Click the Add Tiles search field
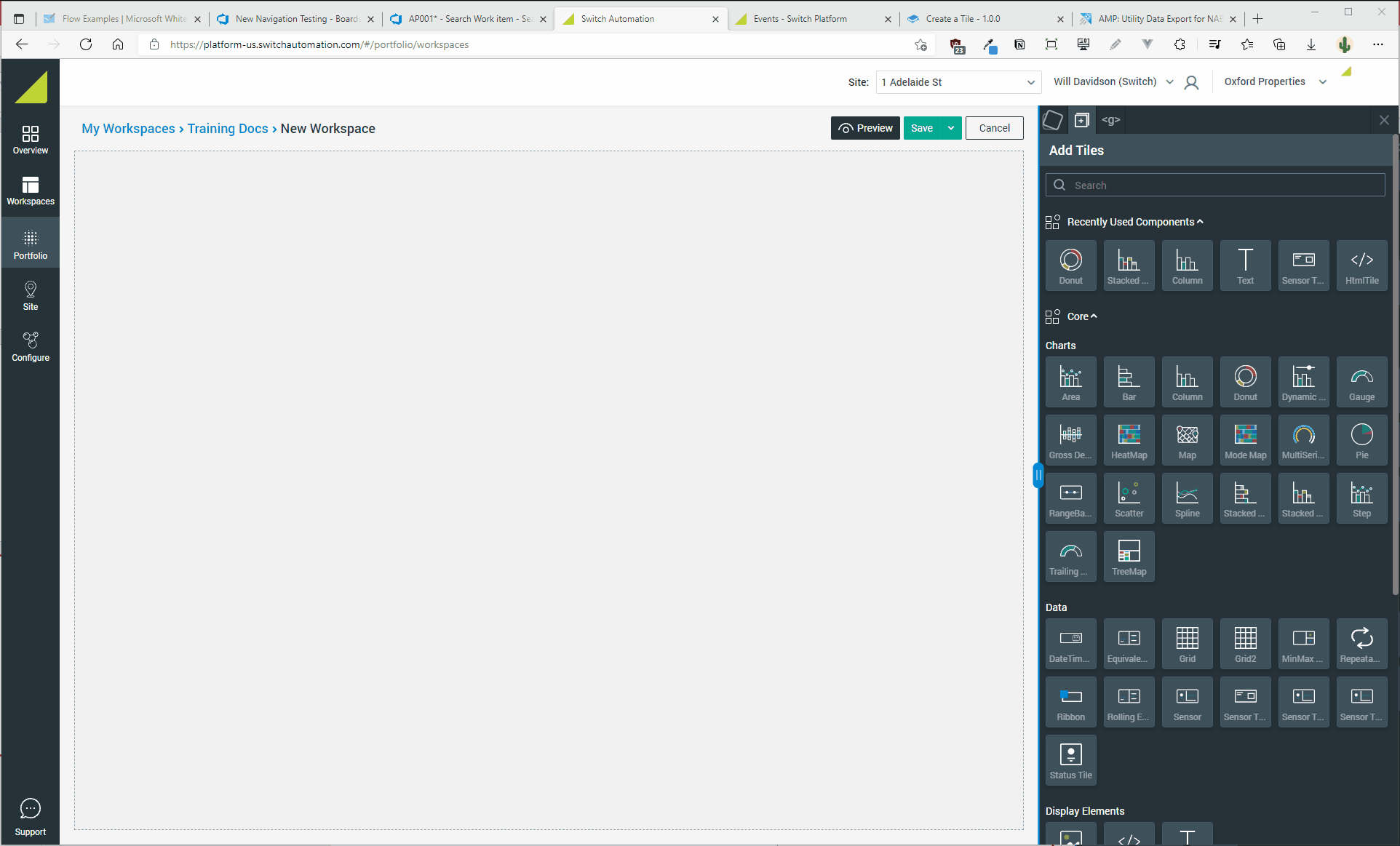The width and height of the screenshot is (1400, 846). pos(1215,185)
